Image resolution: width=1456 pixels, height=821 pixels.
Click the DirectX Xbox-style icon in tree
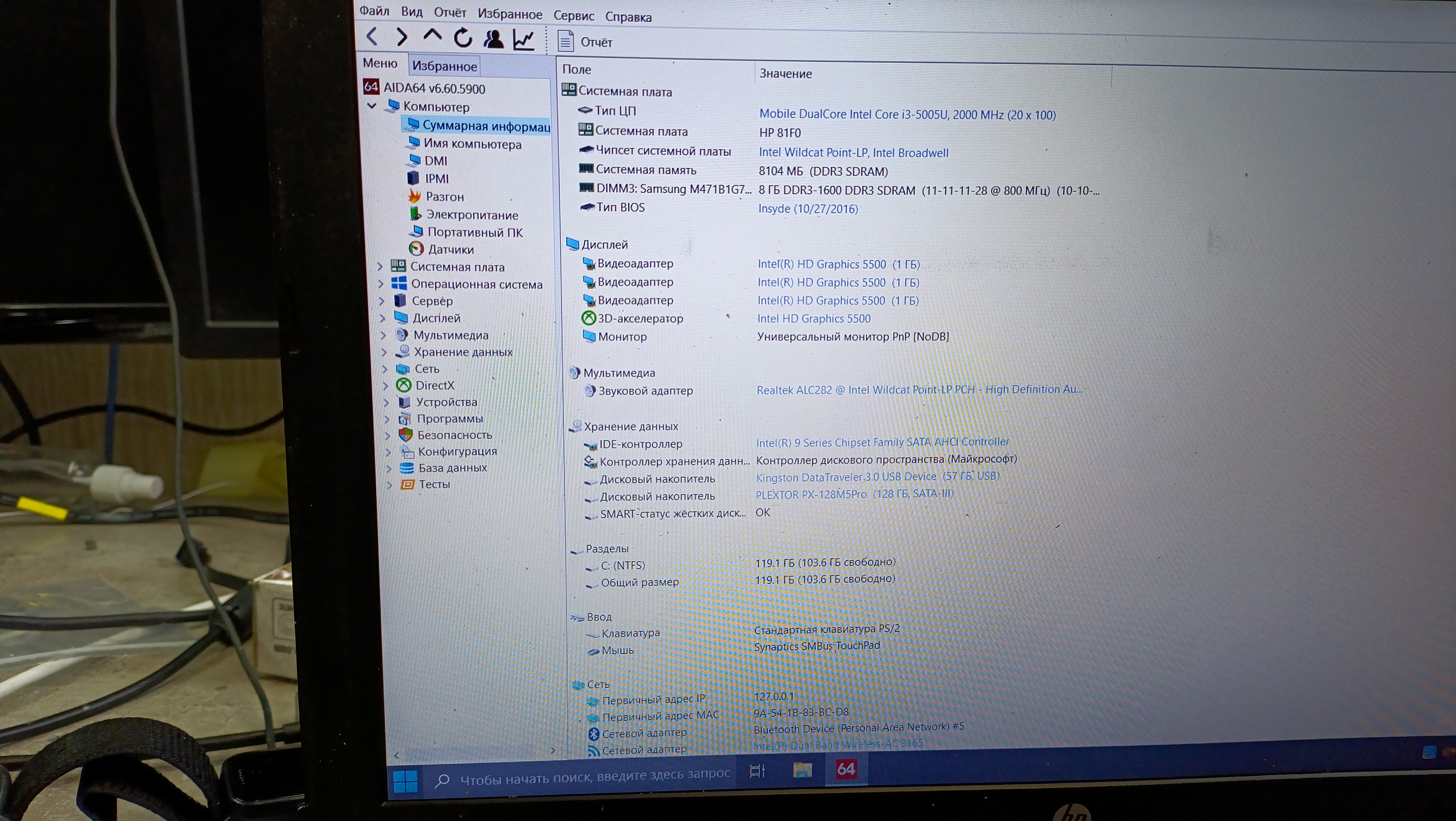tap(404, 385)
